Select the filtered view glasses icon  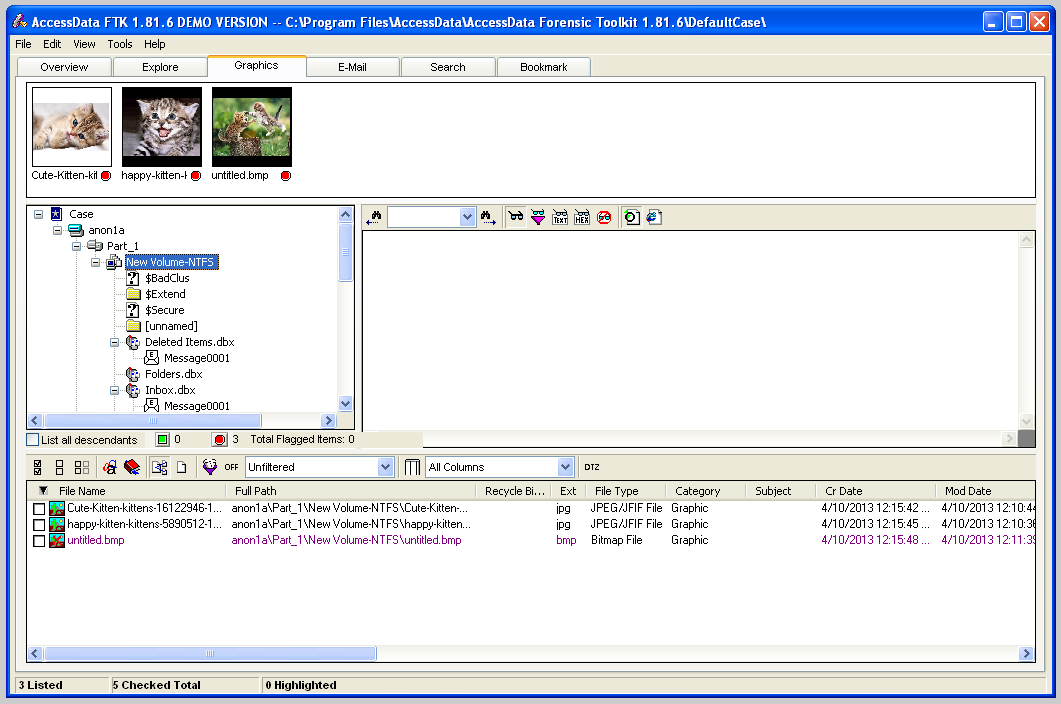[x=538, y=217]
